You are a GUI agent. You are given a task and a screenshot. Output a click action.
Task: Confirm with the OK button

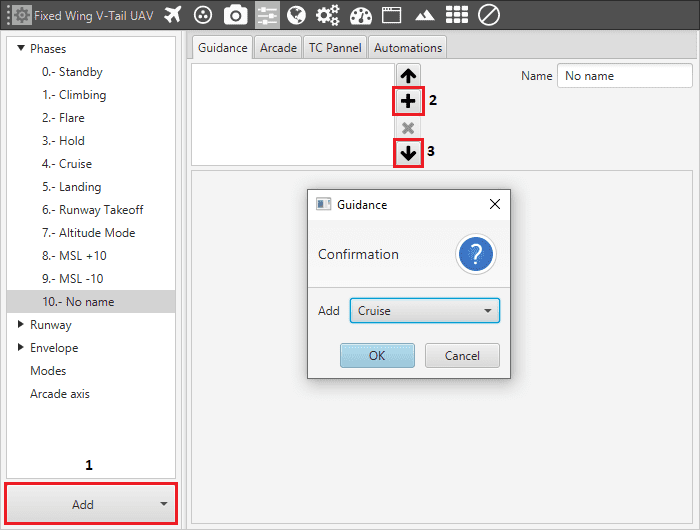tap(377, 355)
